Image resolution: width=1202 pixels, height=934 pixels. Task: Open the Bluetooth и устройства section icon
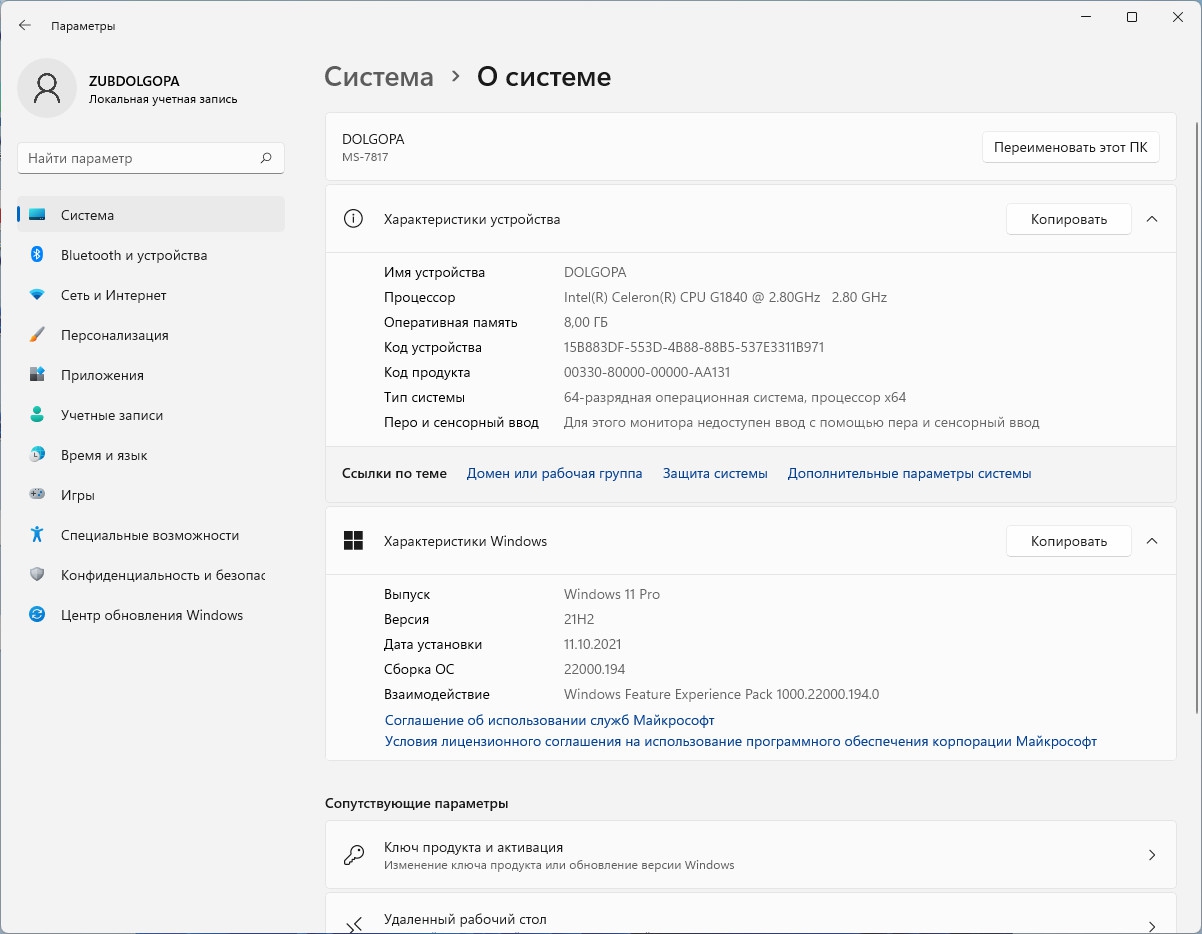point(37,255)
